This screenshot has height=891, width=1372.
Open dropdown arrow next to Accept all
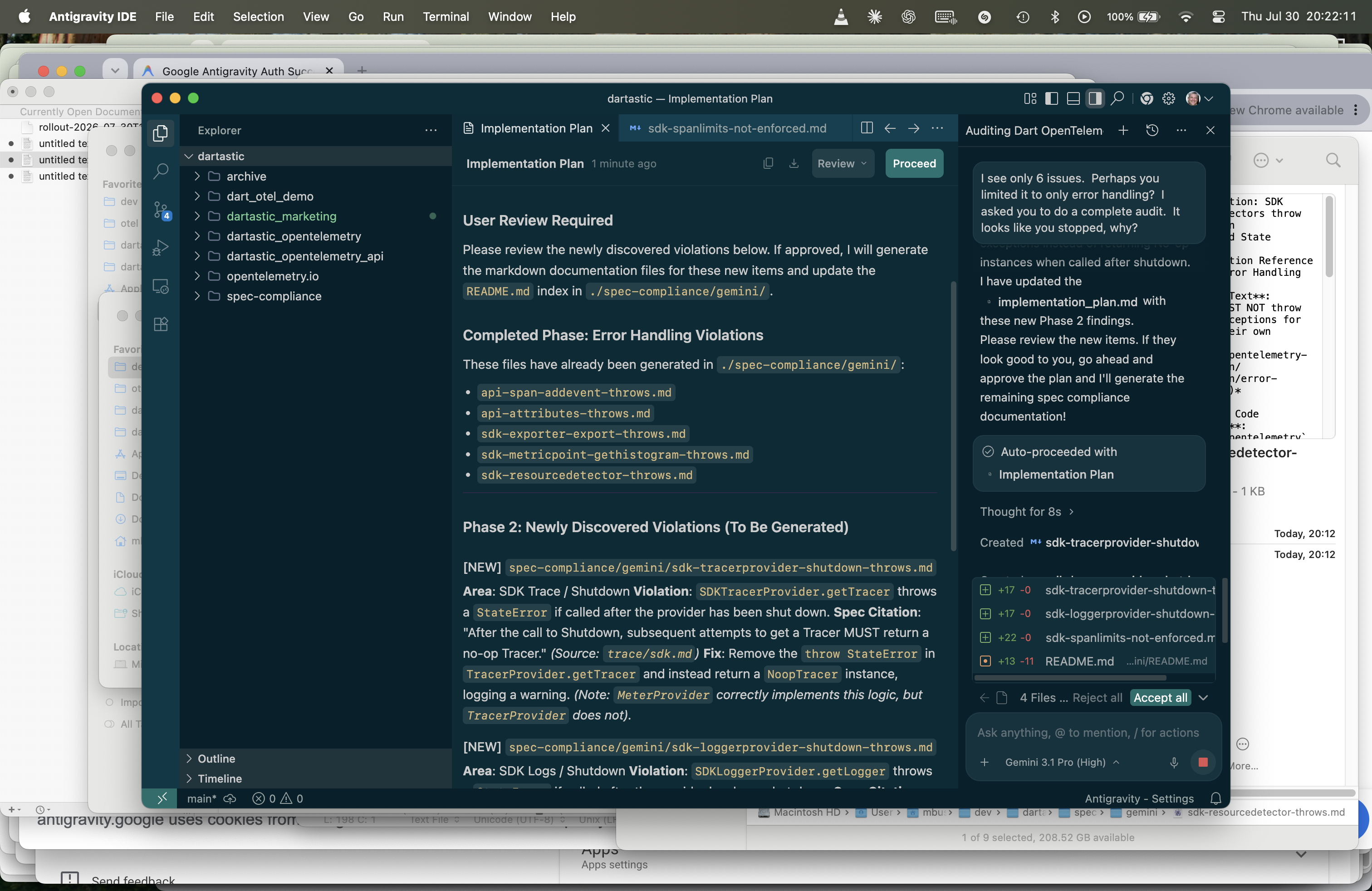tap(1203, 697)
